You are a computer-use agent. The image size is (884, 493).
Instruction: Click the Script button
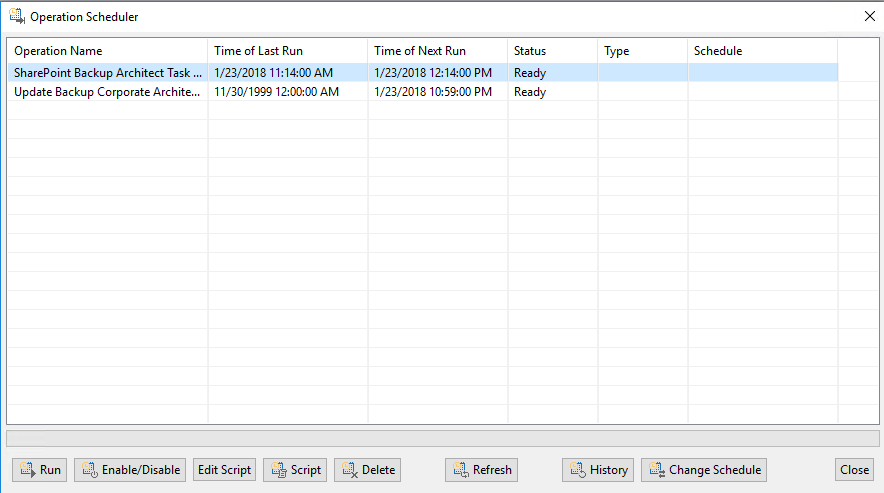pyautogui.click(x=295, y=470)
